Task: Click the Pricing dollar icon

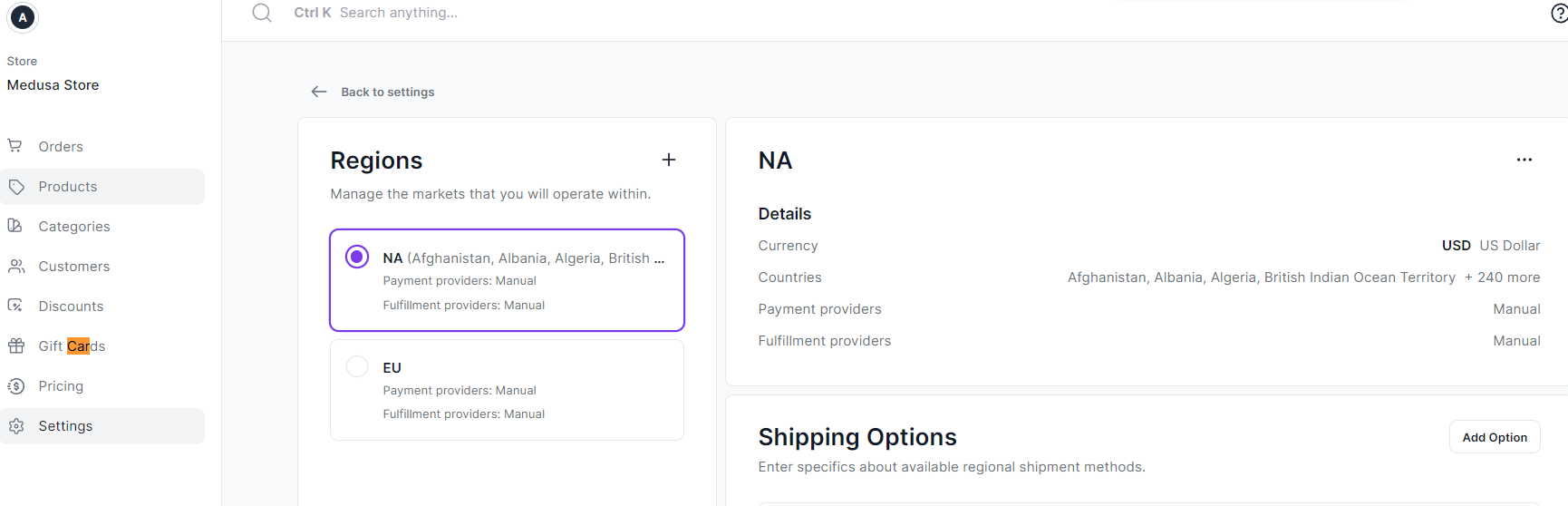Action: point(15,386)
